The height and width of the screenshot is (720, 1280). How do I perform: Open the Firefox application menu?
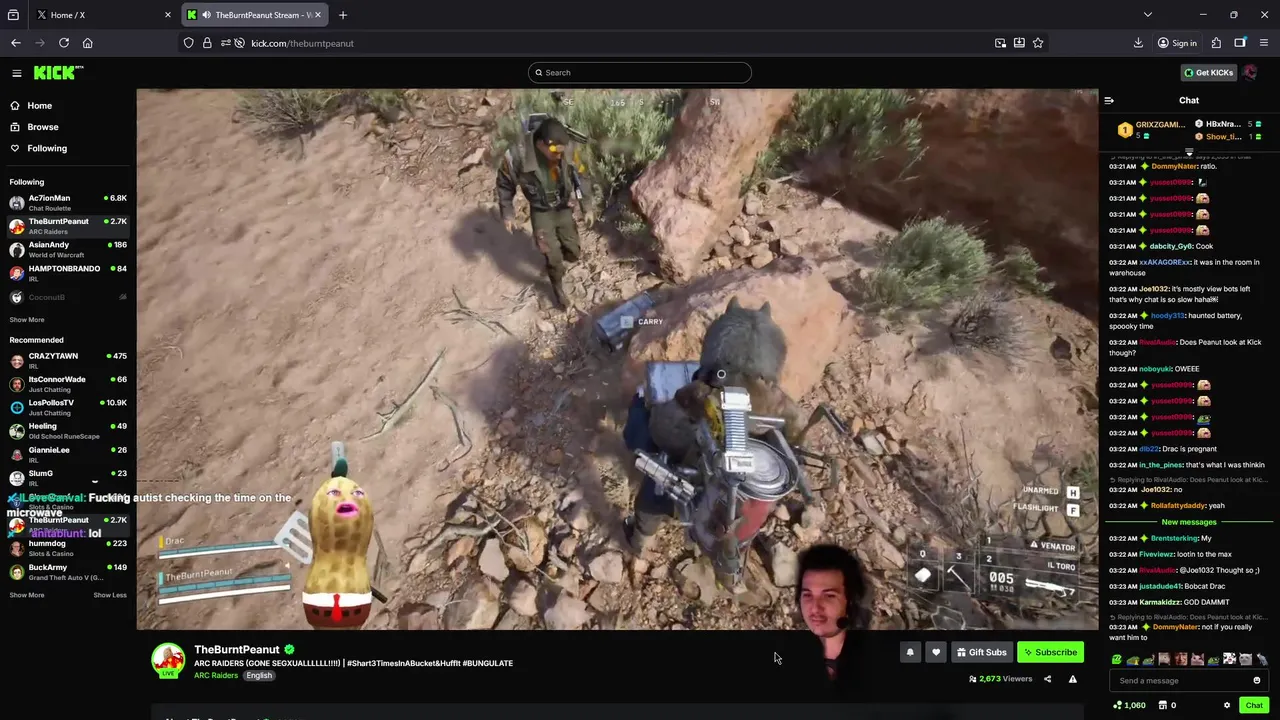pos(1264,43)
